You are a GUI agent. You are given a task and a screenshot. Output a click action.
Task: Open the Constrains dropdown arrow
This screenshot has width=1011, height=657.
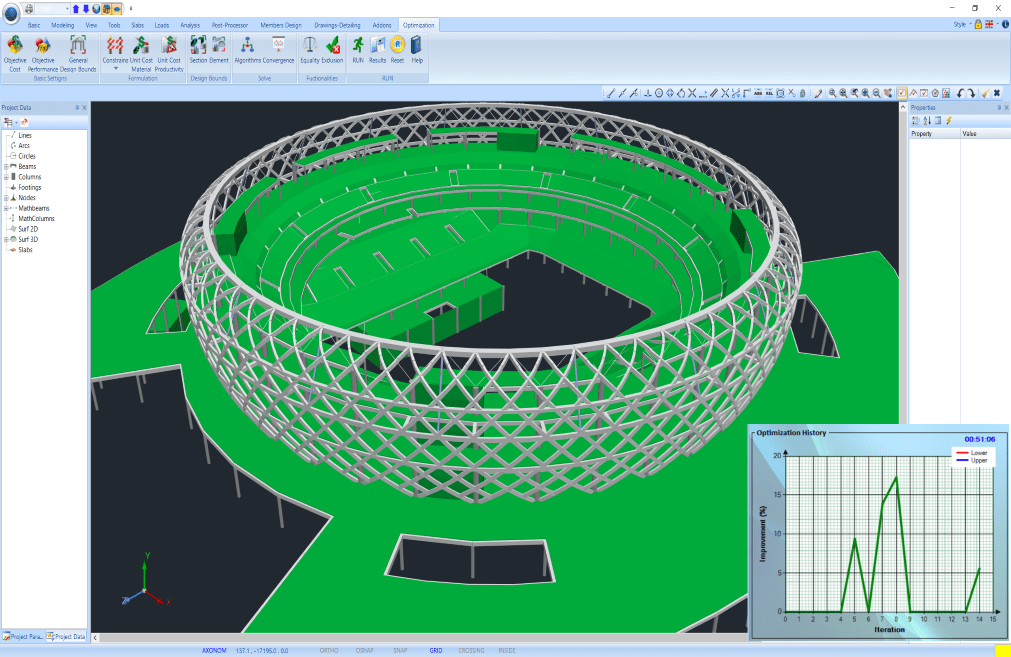click(115, 68)
